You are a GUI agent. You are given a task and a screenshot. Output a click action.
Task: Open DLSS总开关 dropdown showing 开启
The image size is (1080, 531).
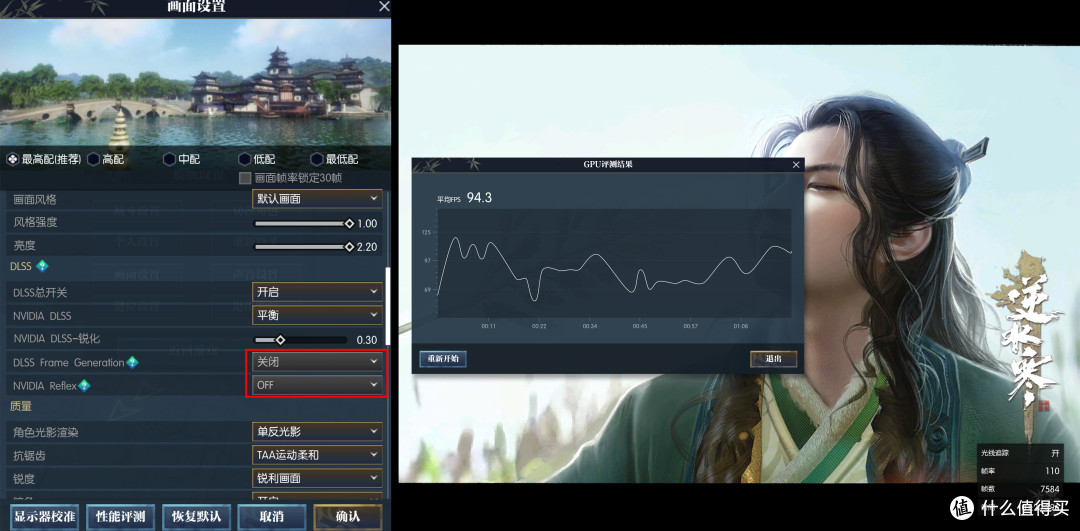click(x=317, y=291)
